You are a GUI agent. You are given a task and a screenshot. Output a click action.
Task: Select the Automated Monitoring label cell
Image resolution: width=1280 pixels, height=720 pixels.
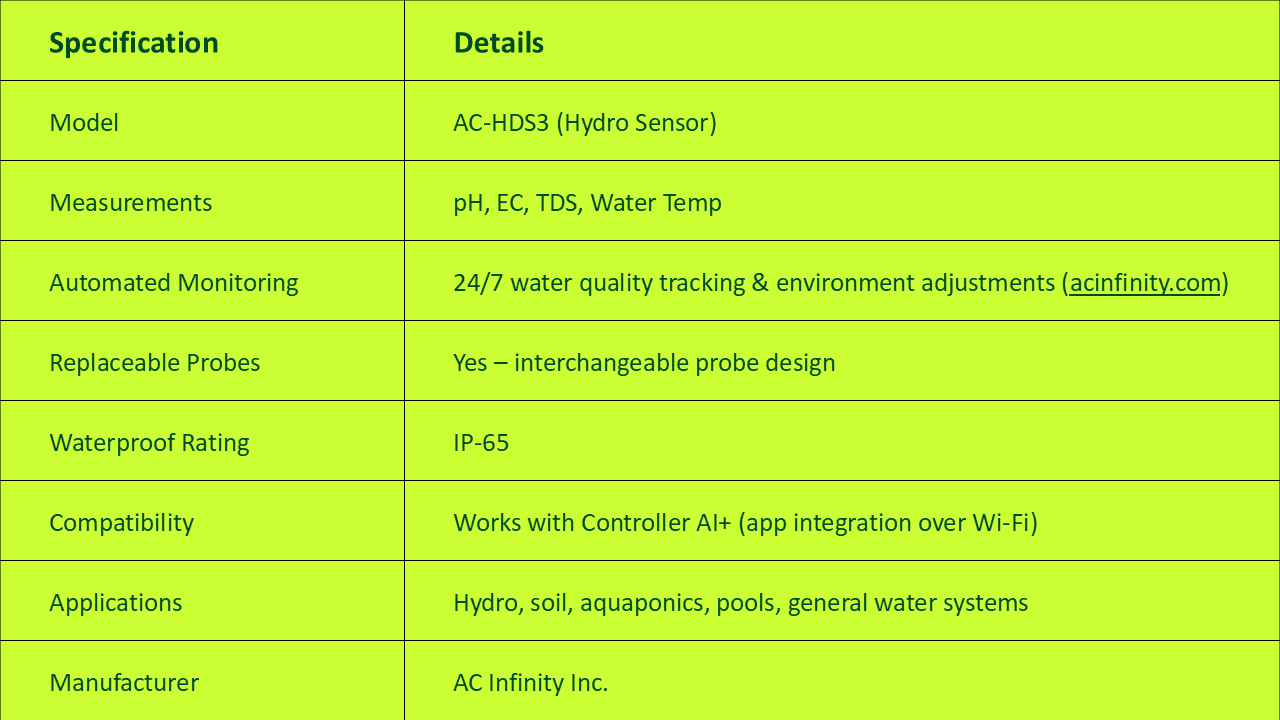(174, 283)
